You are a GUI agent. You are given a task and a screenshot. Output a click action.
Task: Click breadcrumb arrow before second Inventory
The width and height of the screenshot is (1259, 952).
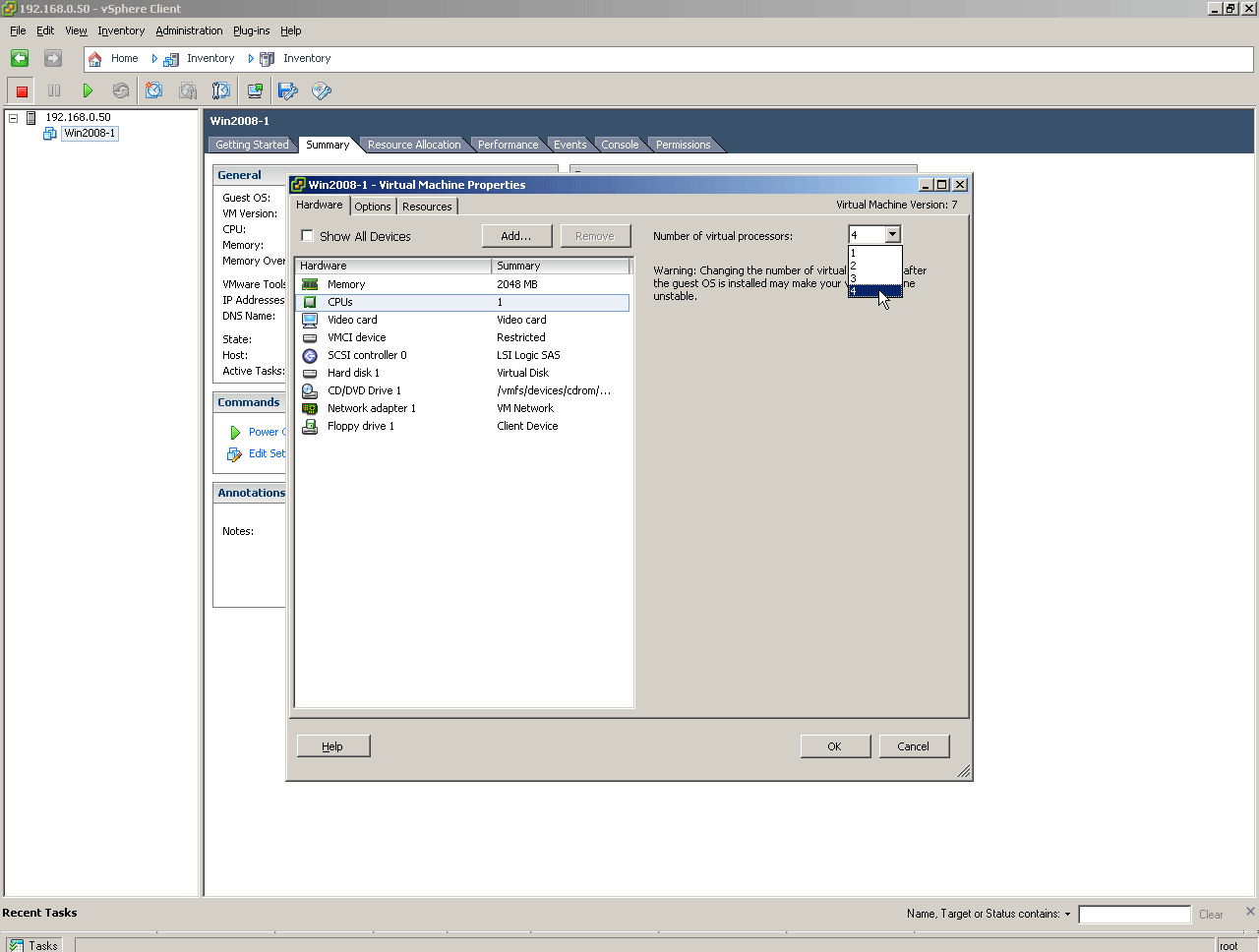[251, 59]
